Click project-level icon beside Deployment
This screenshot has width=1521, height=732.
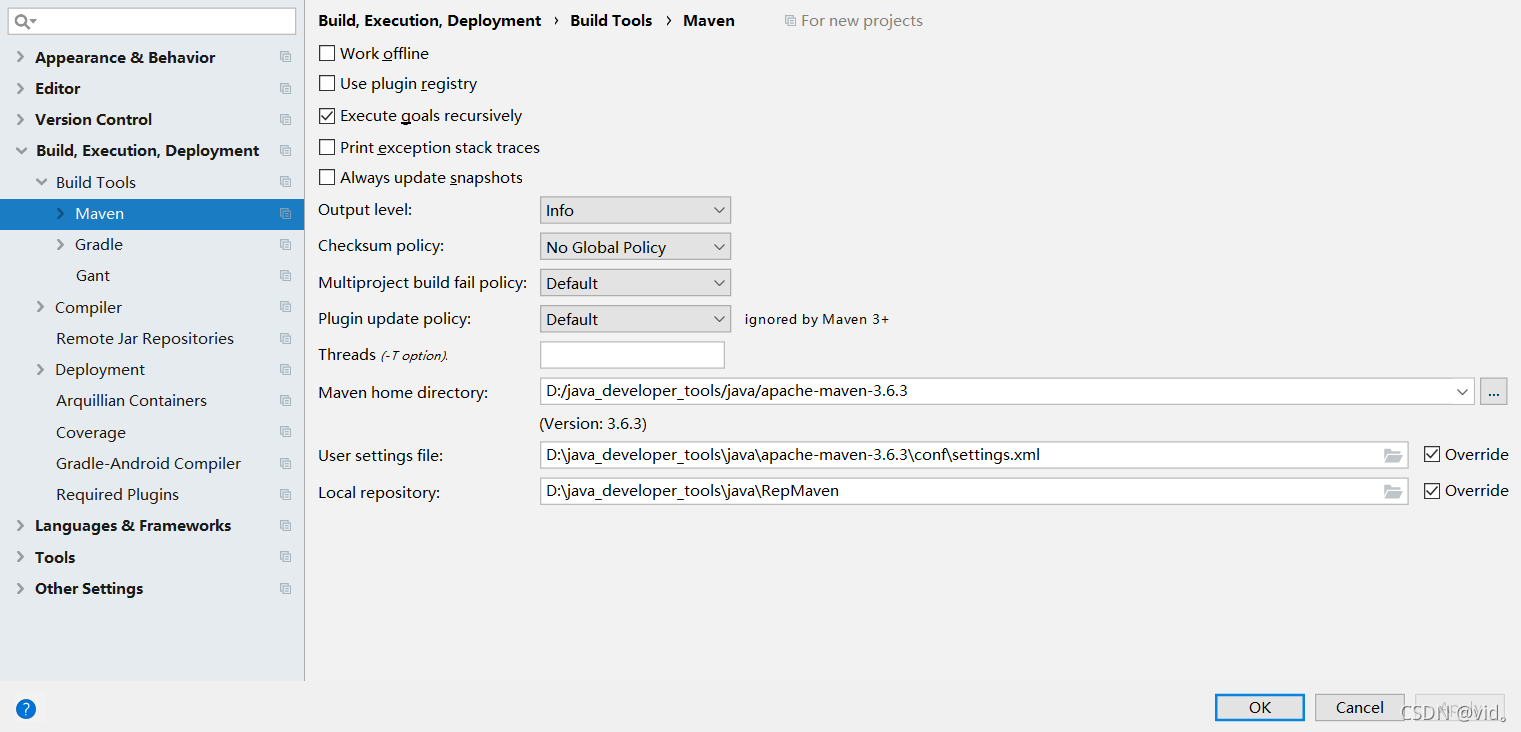click(x=286, y=369)
